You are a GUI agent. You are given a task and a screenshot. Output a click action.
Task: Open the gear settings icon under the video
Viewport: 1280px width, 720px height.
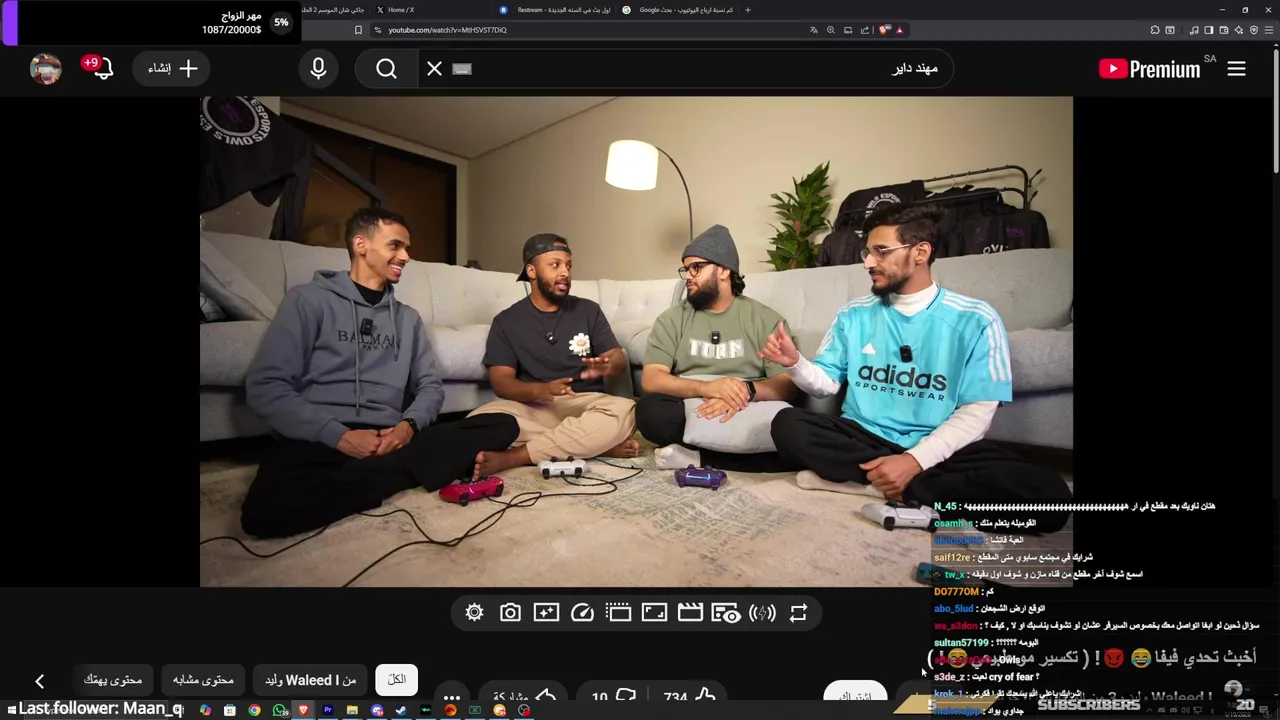tap(474, 613)
